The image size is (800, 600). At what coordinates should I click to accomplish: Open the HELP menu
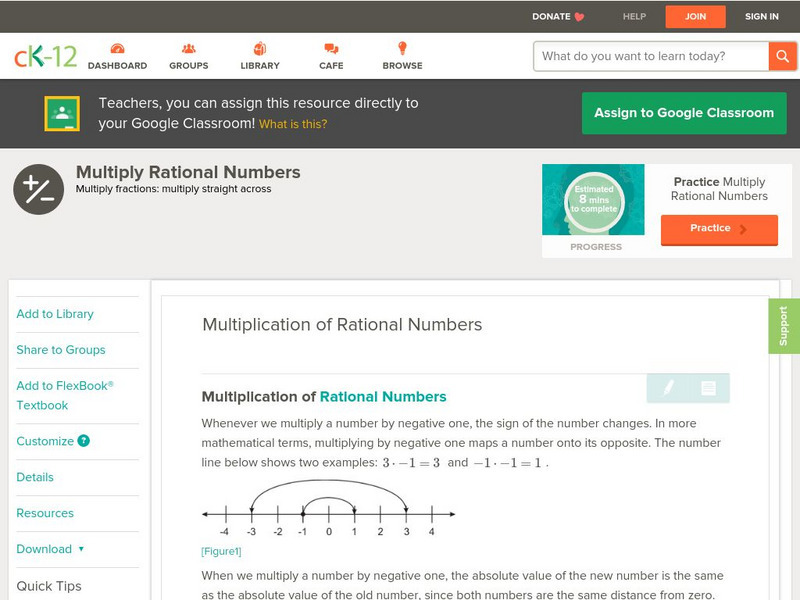tap(633, 16)
